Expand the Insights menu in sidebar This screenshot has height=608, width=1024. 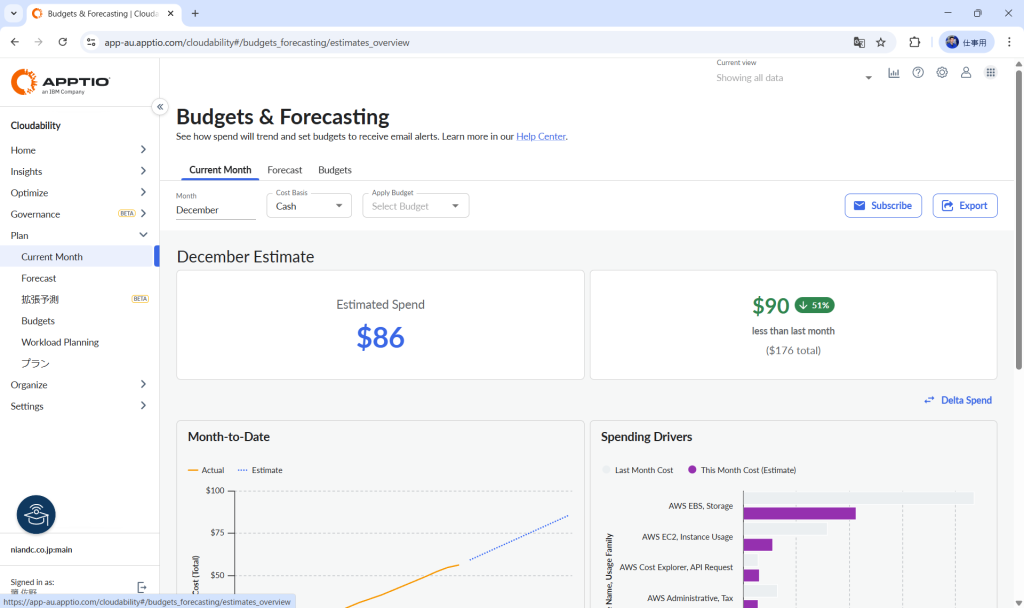[x=79, y=171]
